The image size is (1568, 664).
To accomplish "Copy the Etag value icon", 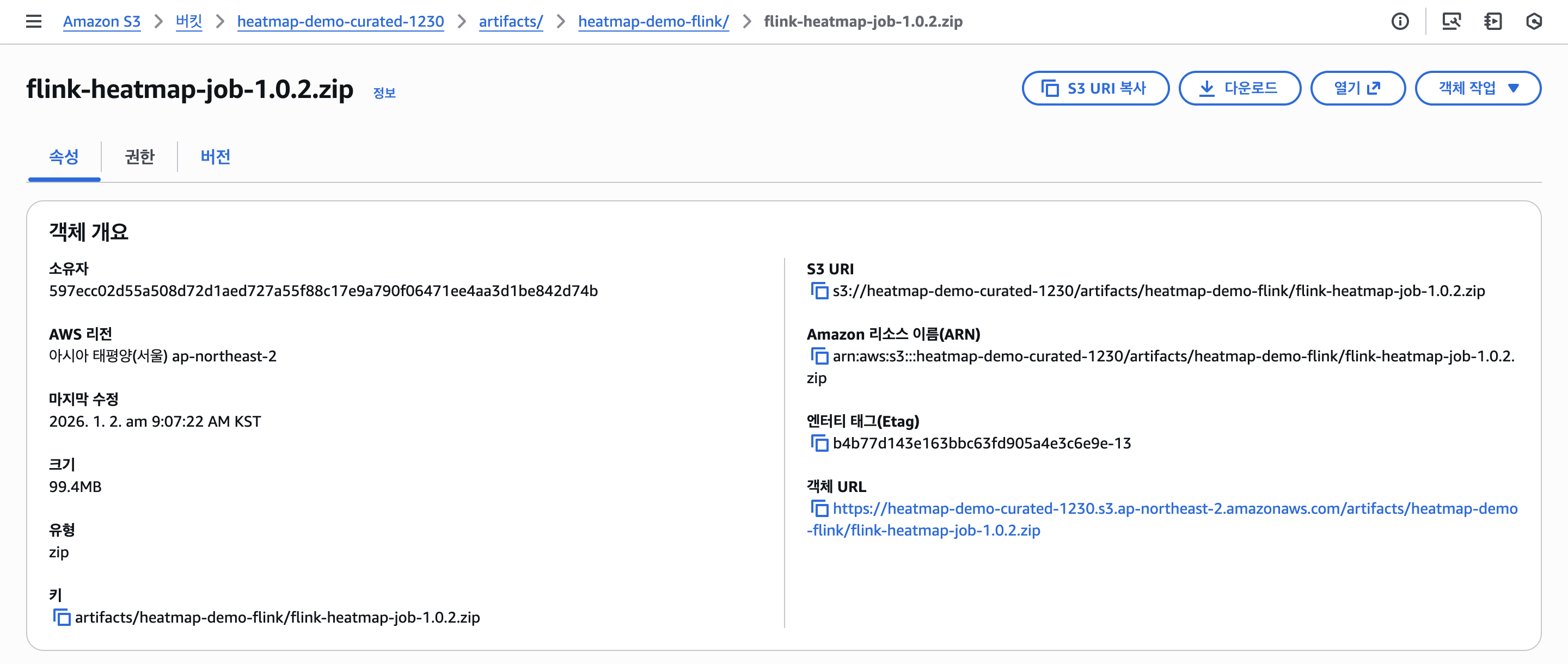I will (819, 443).
